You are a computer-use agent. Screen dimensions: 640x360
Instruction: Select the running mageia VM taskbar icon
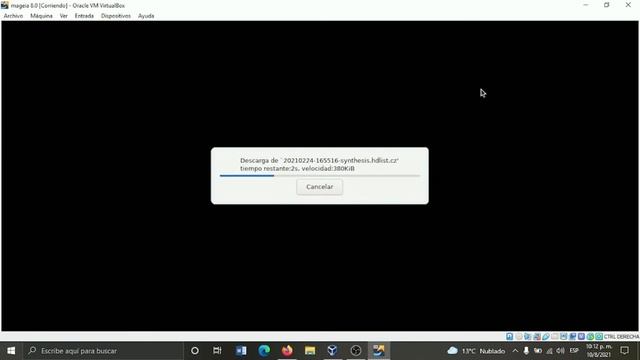coord(378,351)
